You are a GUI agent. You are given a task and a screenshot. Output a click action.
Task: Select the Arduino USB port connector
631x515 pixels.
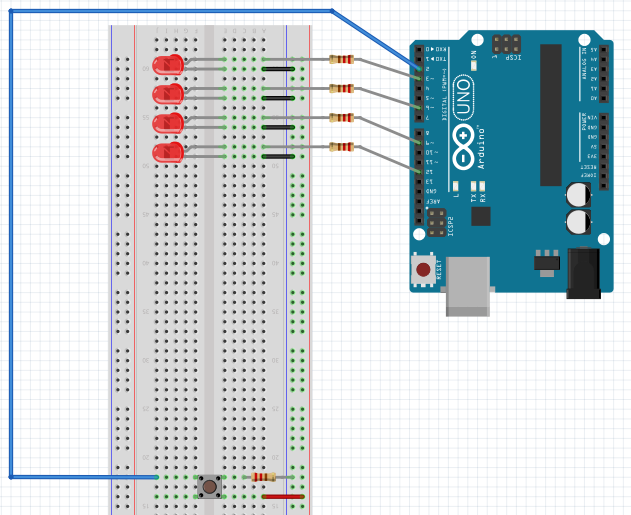coord(468,285)
